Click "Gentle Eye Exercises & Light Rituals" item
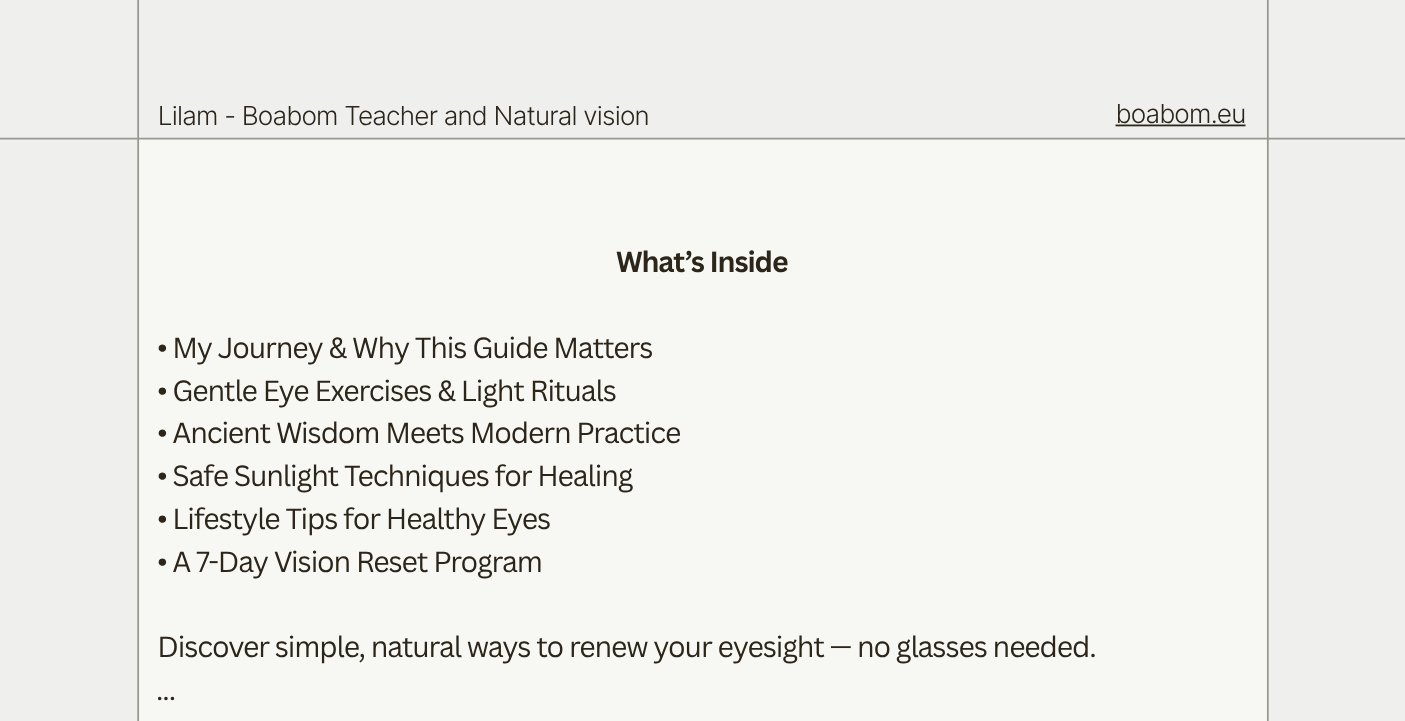1405x721 pixels. coord(387,391)
